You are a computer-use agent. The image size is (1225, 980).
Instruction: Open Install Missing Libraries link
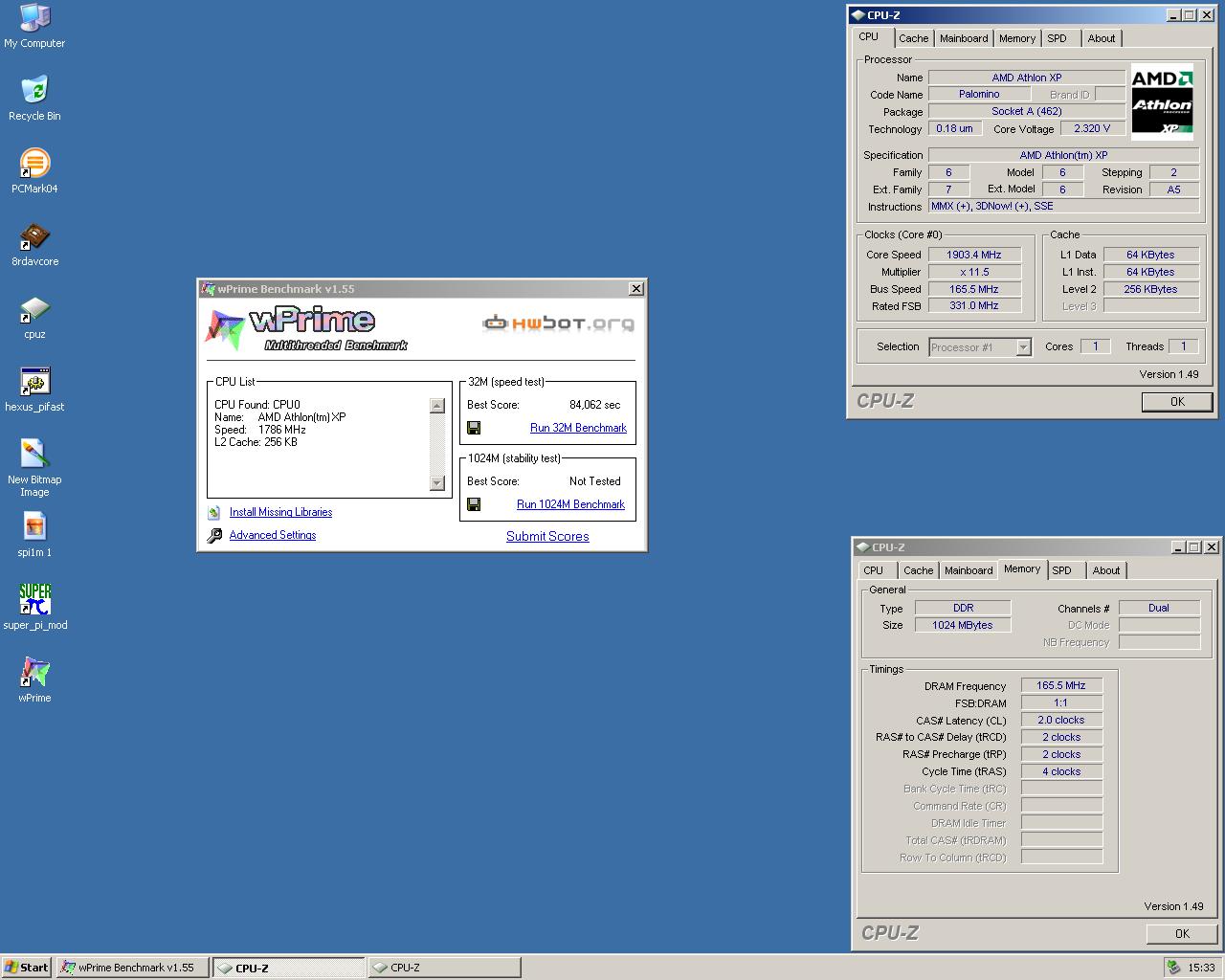click(280, 512)
